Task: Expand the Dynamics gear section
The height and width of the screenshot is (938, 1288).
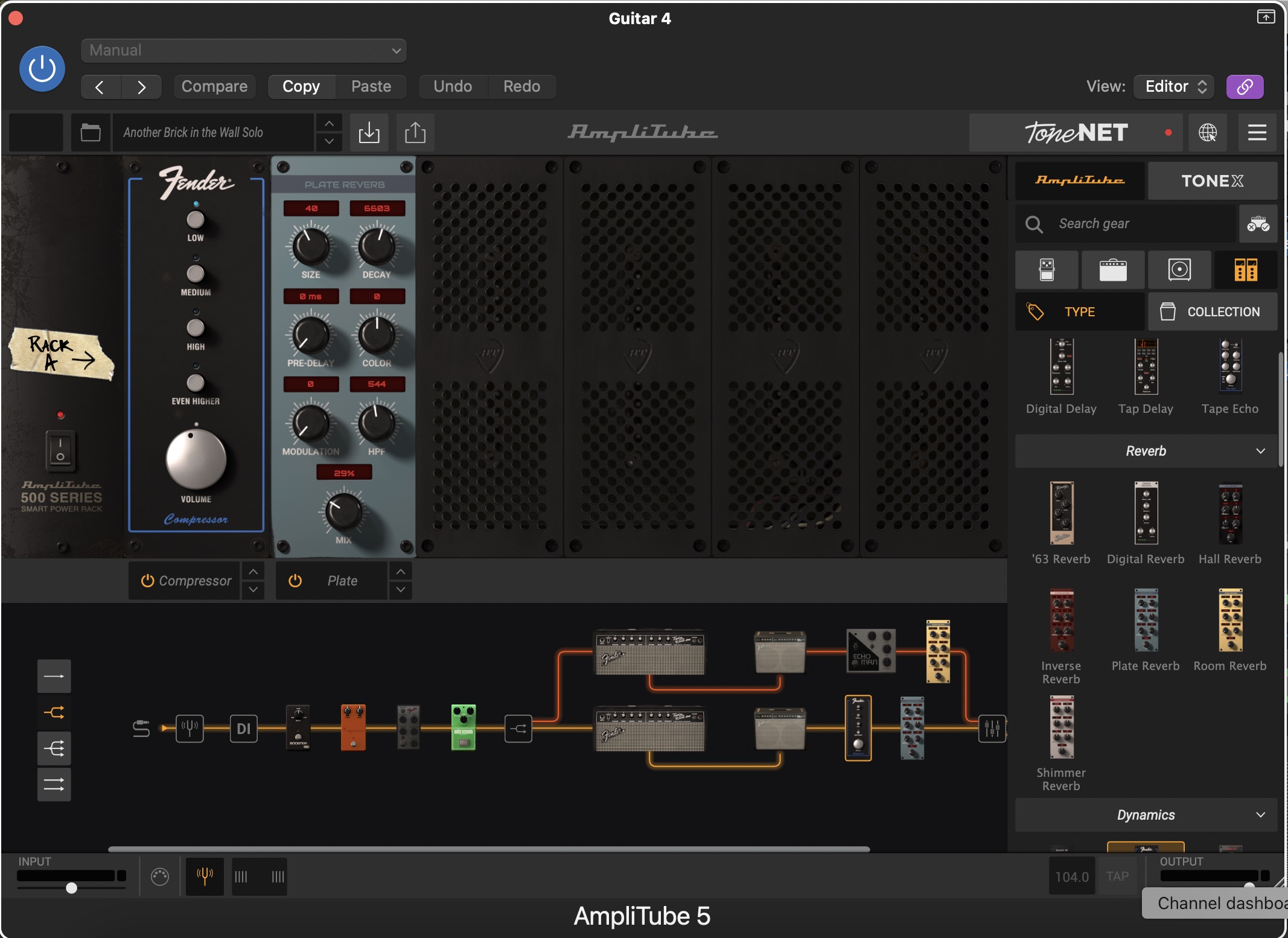Action: (x=1146, y=815)
